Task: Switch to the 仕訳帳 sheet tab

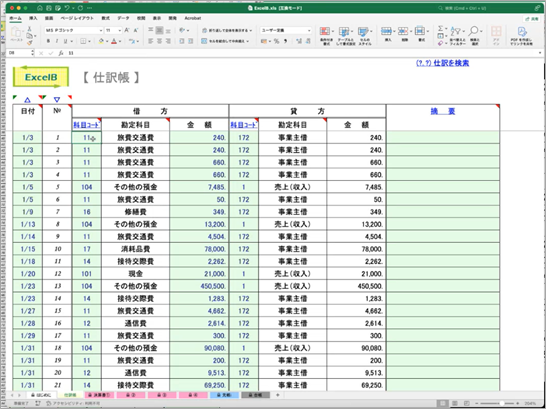Action: click(70, 395)
